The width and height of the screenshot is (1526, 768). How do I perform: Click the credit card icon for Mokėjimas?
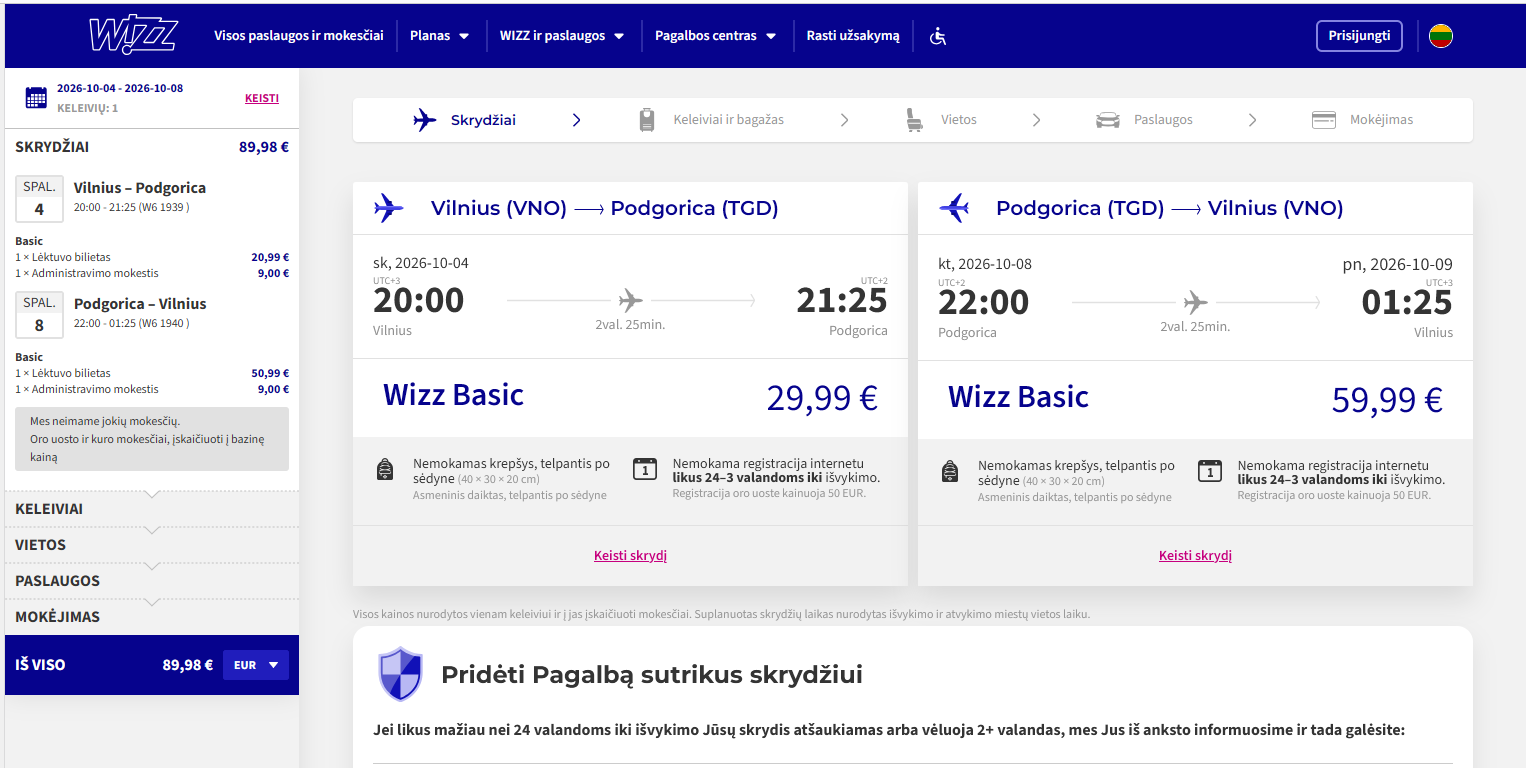tap(1324, 120)
